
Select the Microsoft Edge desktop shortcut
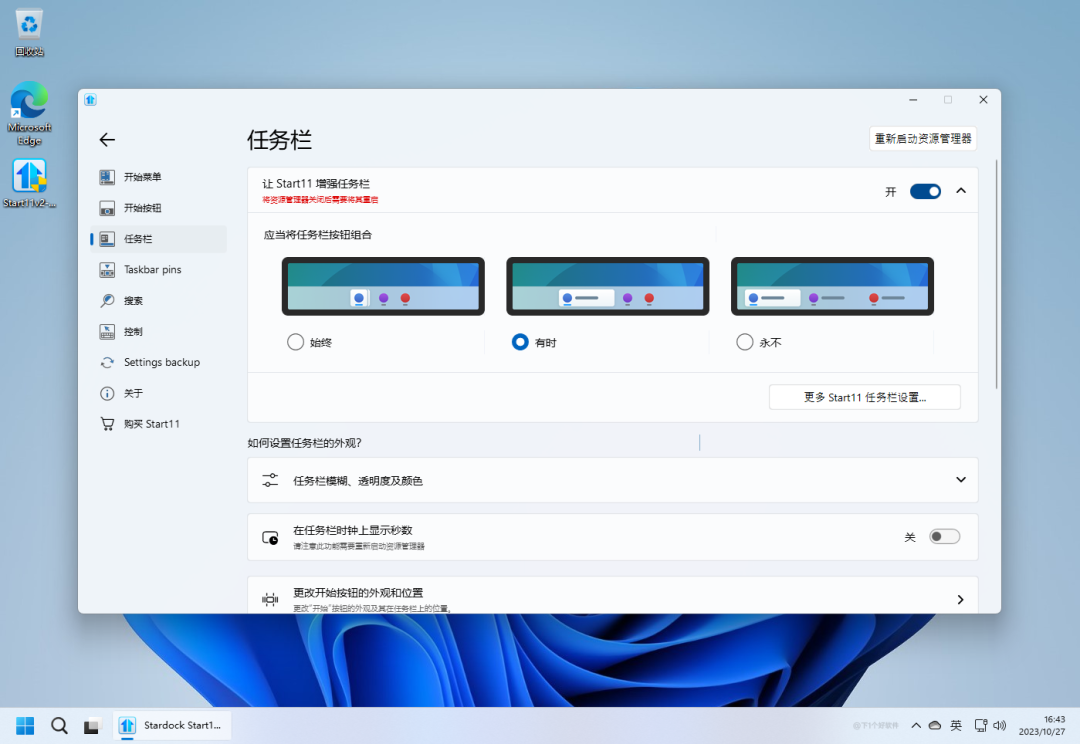(x=29, y=114)
